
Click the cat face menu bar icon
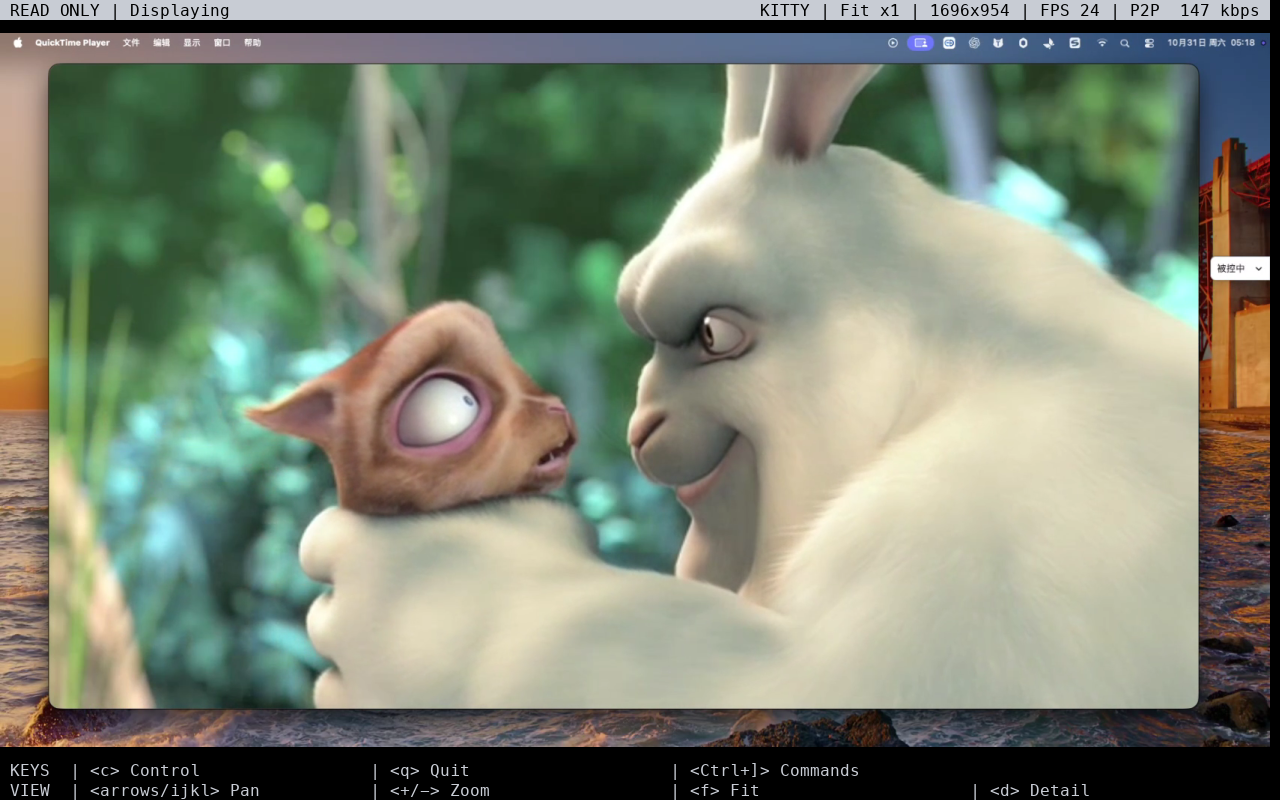coord(998,43)
